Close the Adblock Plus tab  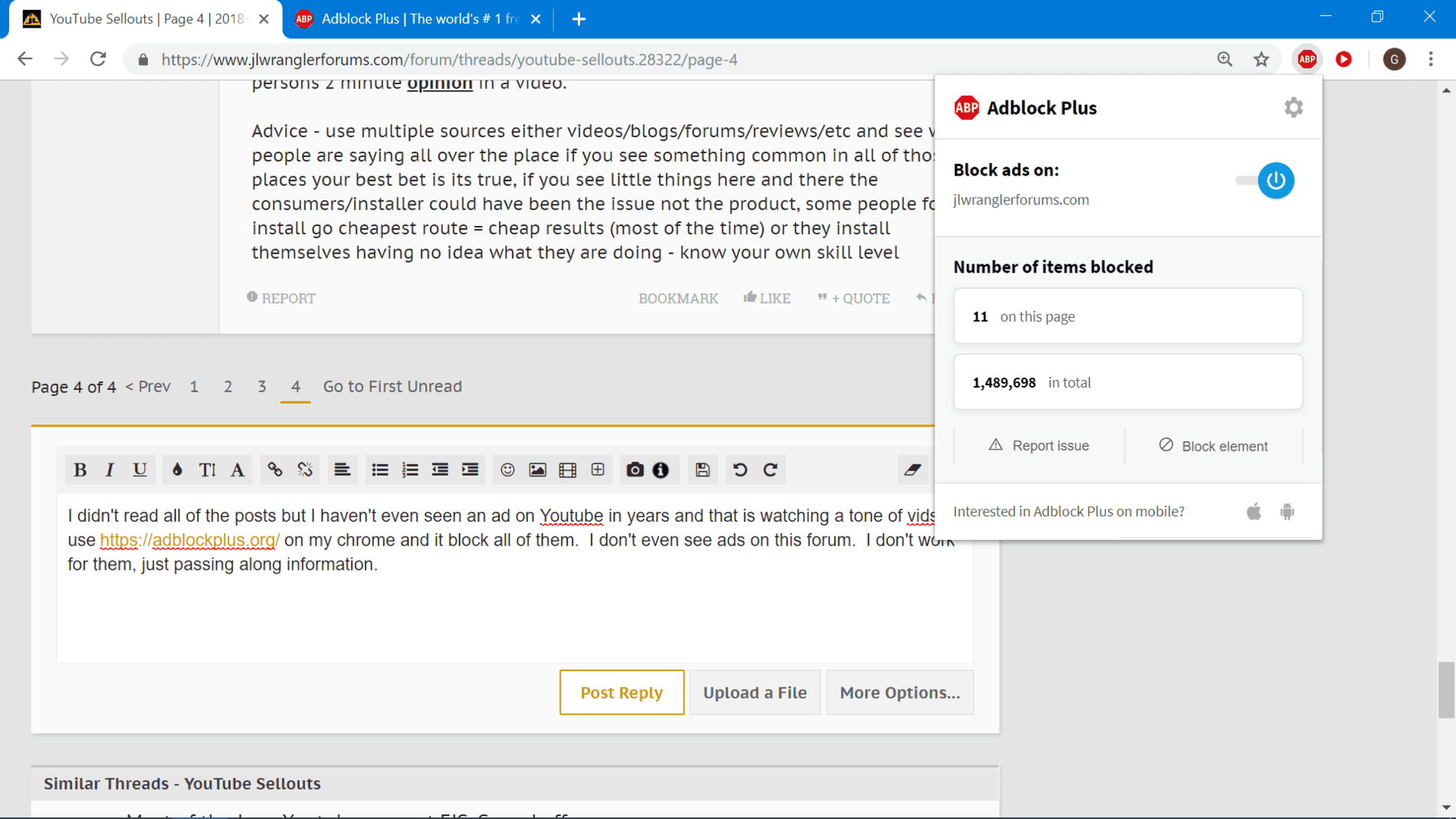pos(536,19)
